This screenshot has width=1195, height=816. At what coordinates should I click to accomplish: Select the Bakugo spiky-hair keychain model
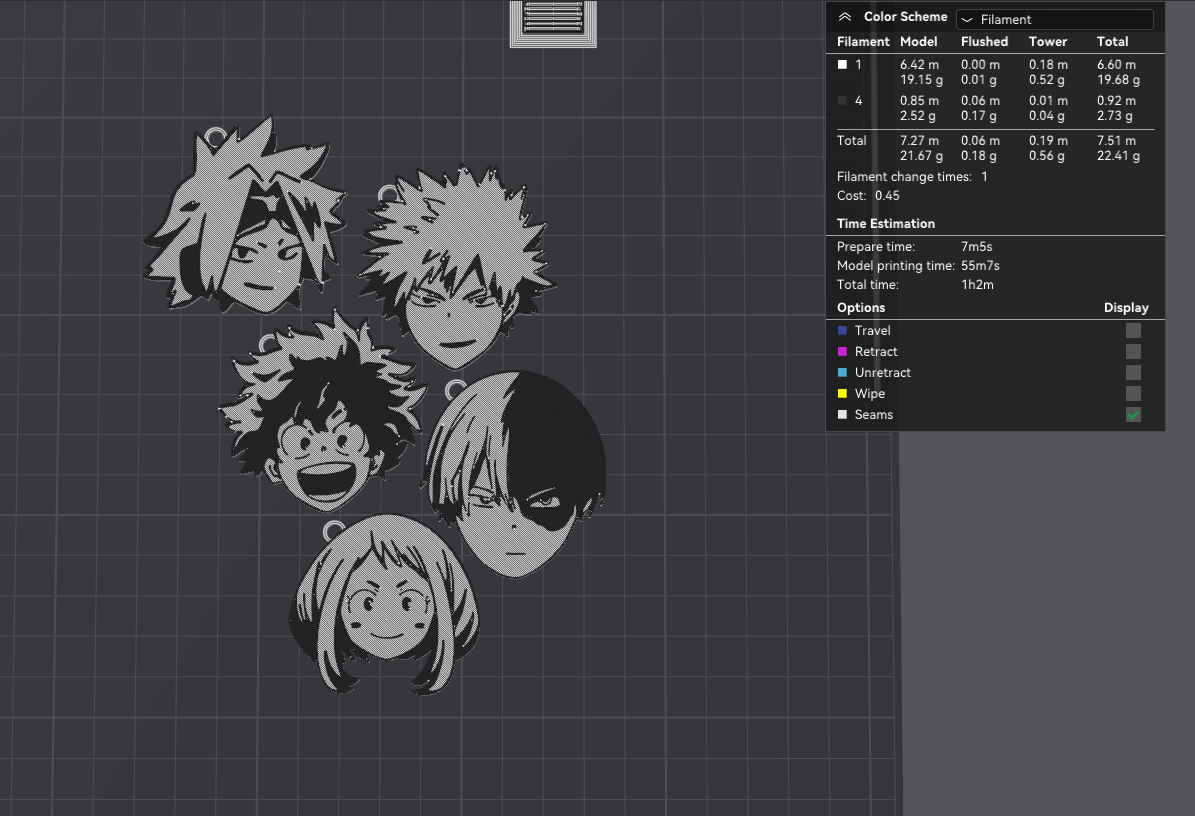pyautogui.click(x=457, y=267)
